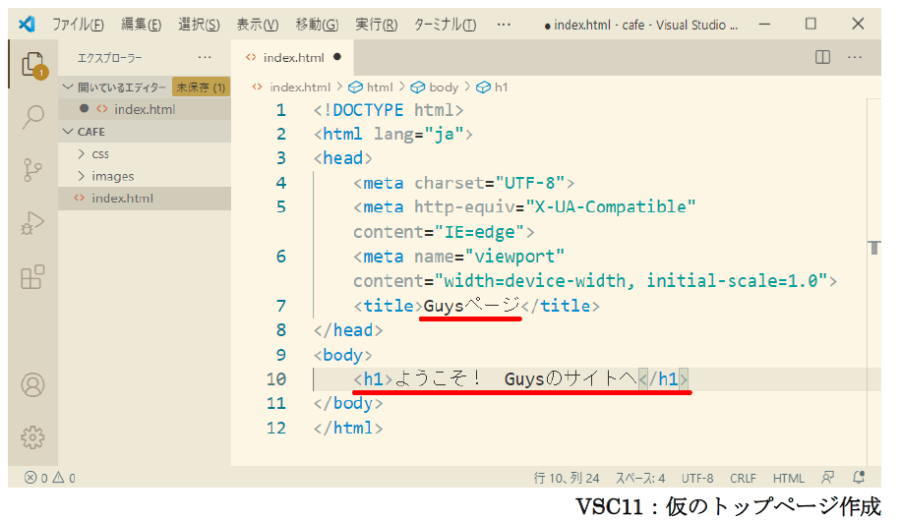Click the closing </head> tag
Image resolution: width=900 pixels, height=520 pixels.
pos(348,330)
